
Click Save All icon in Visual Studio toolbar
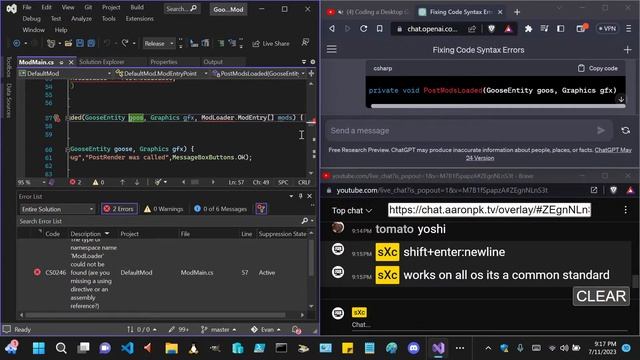[91, 43]
